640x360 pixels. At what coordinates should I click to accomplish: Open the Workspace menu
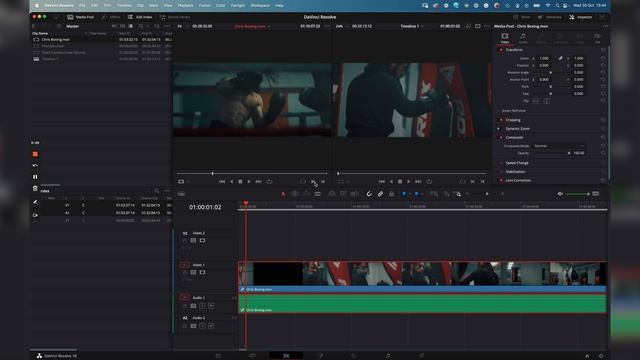tap(260, 6)
